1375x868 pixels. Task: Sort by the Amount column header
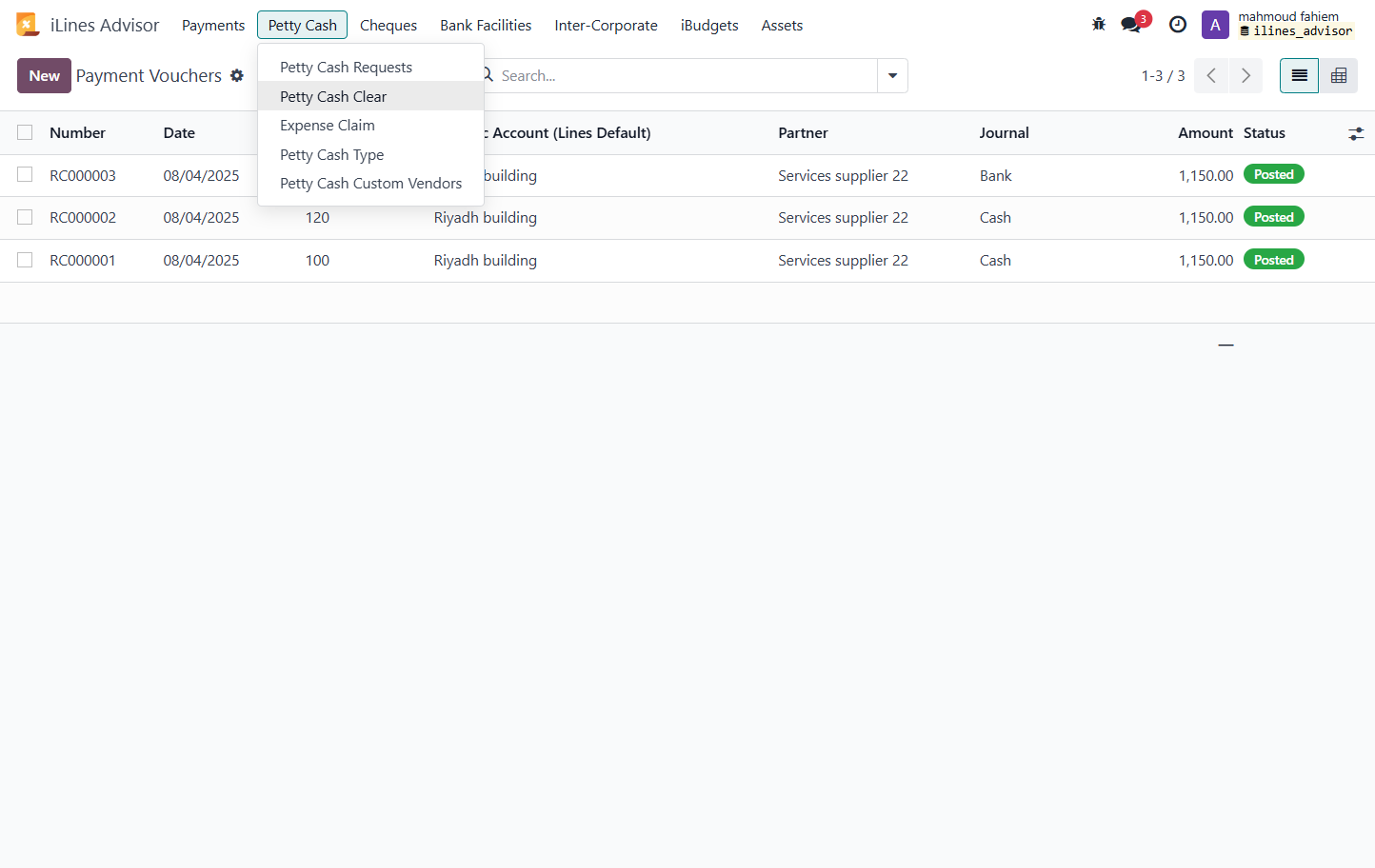[1206, 133]
